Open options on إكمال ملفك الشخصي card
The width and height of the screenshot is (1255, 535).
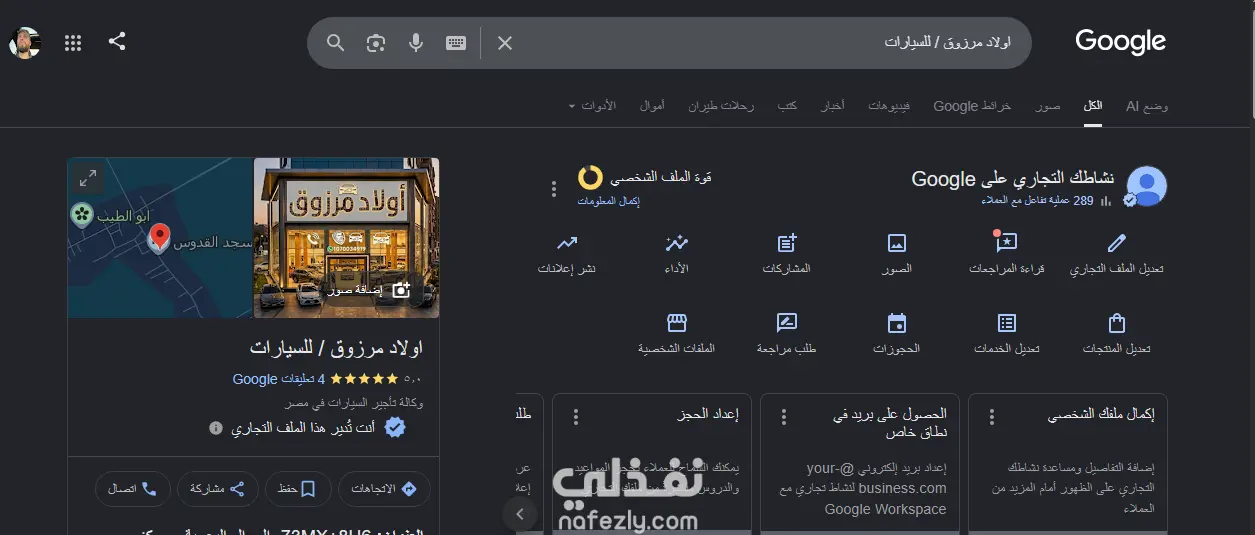point(992,417)
